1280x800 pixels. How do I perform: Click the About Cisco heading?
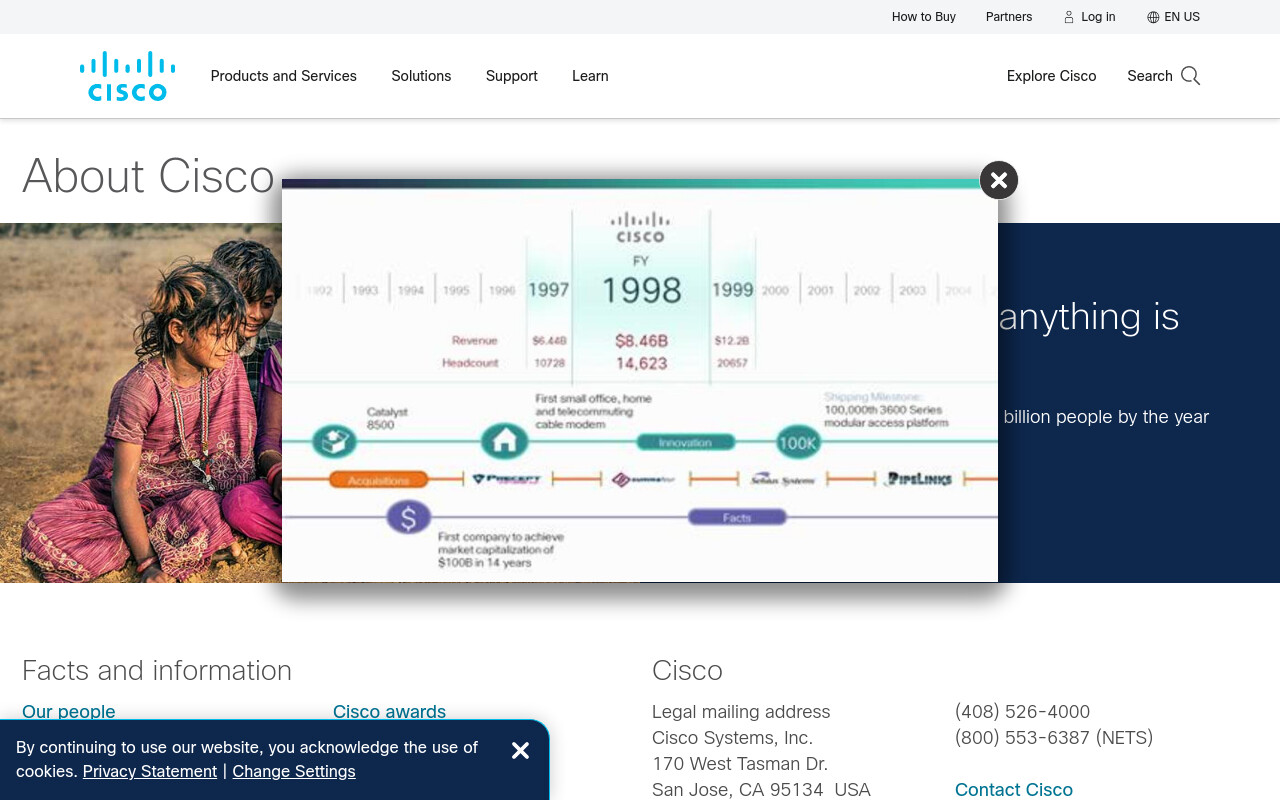[x=148, y=176]
